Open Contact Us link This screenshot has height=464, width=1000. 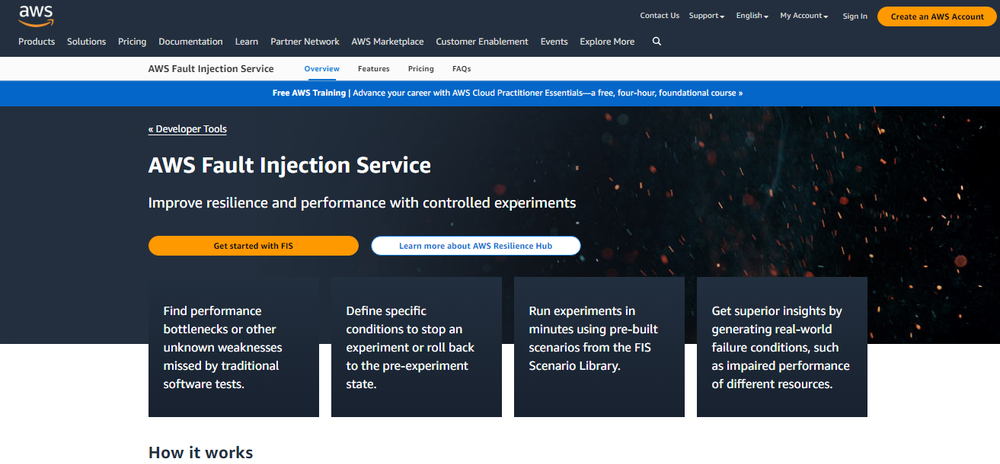click(659, 16)
